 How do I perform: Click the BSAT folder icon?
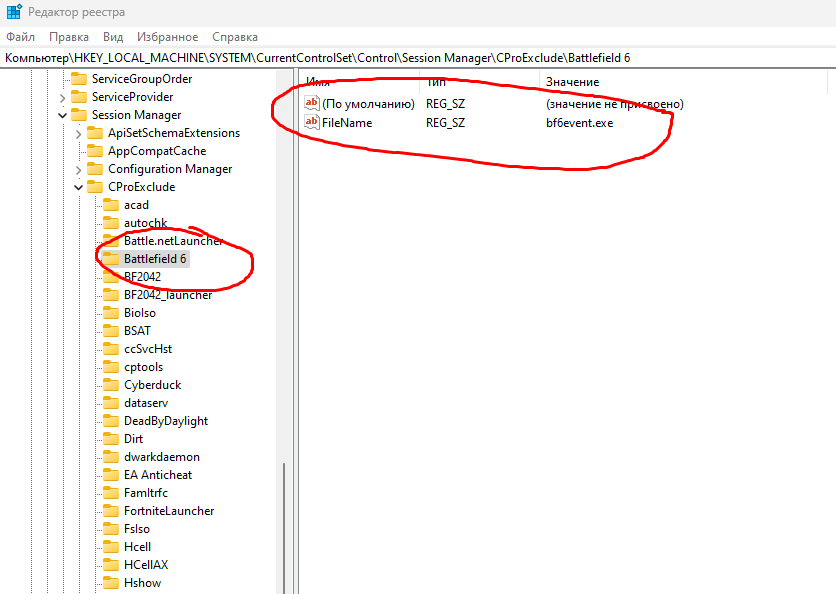[111, 331]
